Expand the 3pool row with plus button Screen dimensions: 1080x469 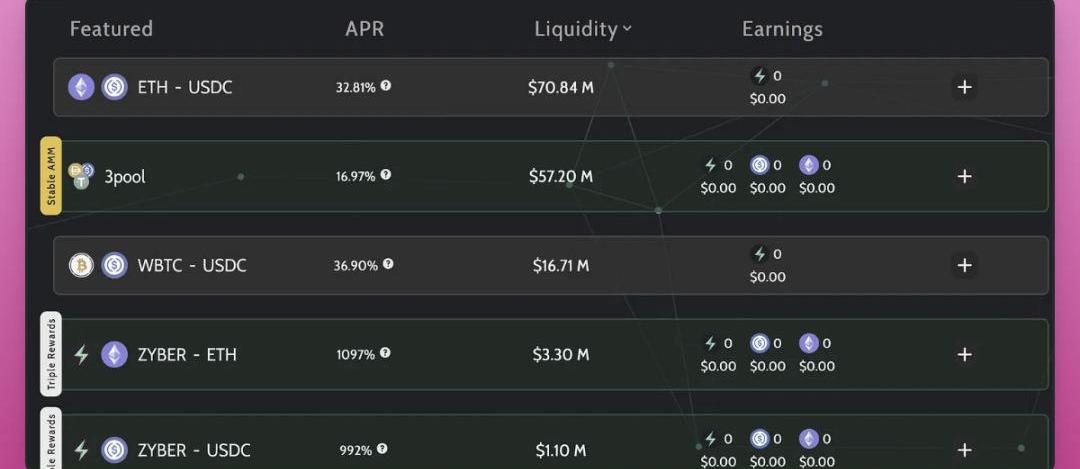(x=964, y=176)
